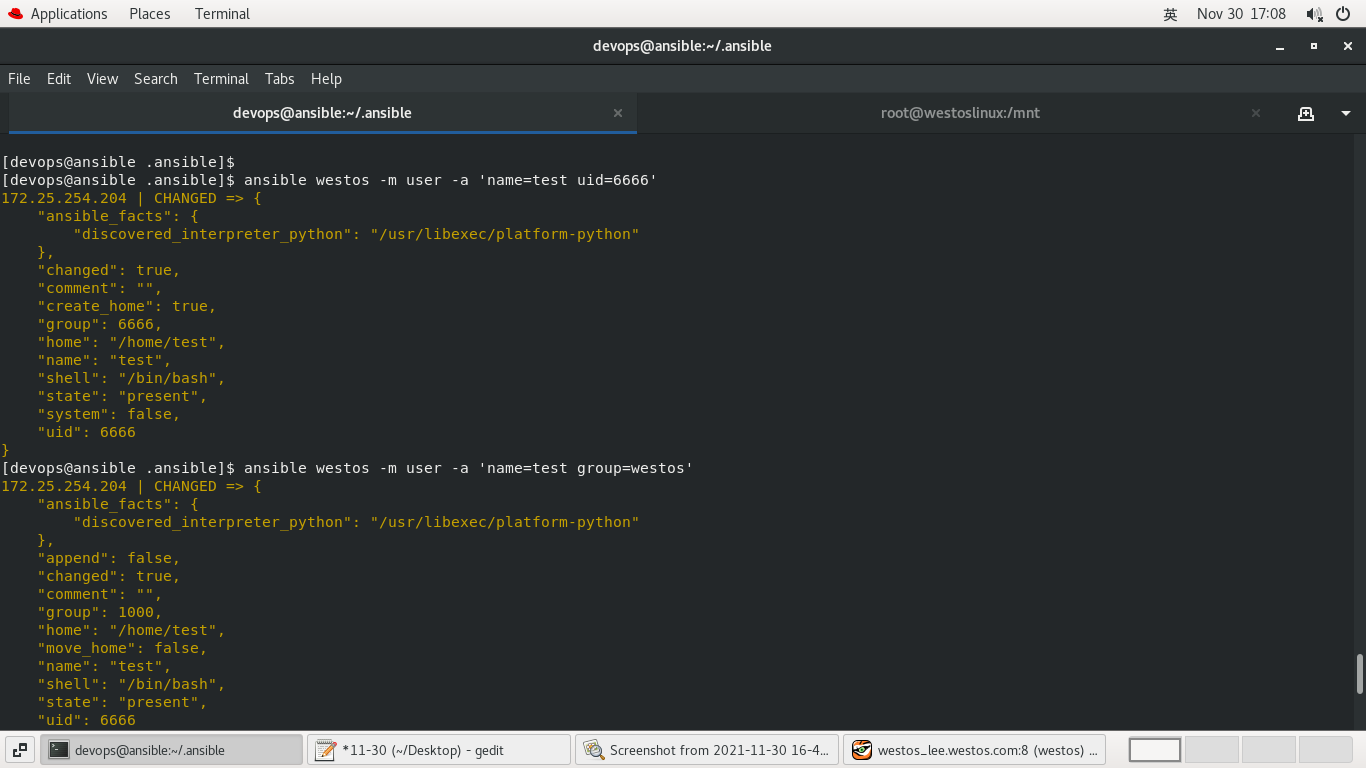The height and width of the screenshot is (768, 1366).
Task: Open the File menu
Action: pos(19,79)
